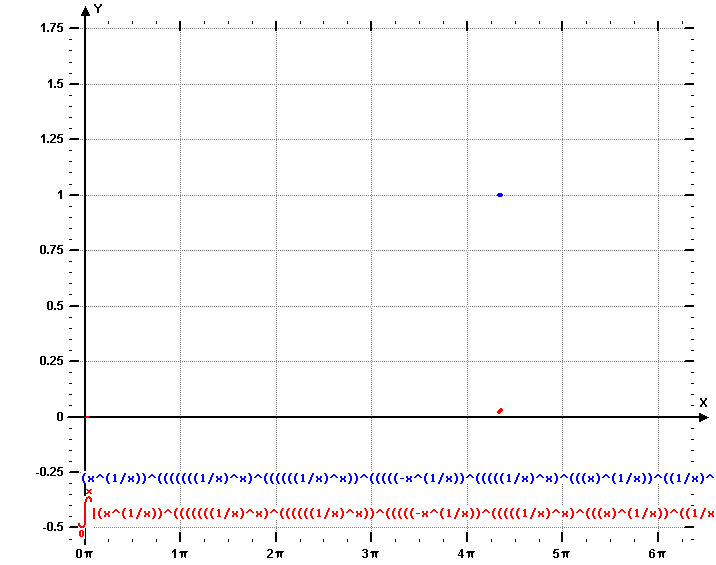Click the -0.25 tick label on Y axis
Image resolution: width=716 pixels, height=565 pixels.
[x=44, y=472]
